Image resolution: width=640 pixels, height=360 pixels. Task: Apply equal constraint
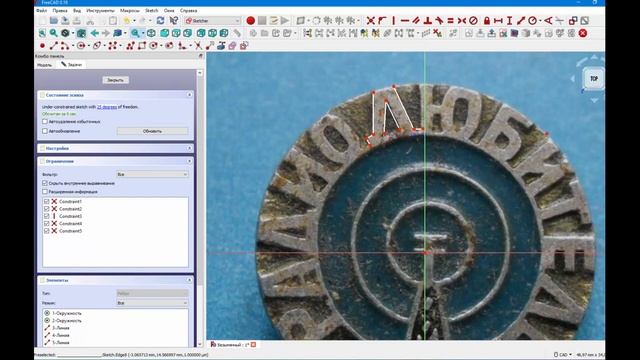pyautogui.click(x=451, y=20)
